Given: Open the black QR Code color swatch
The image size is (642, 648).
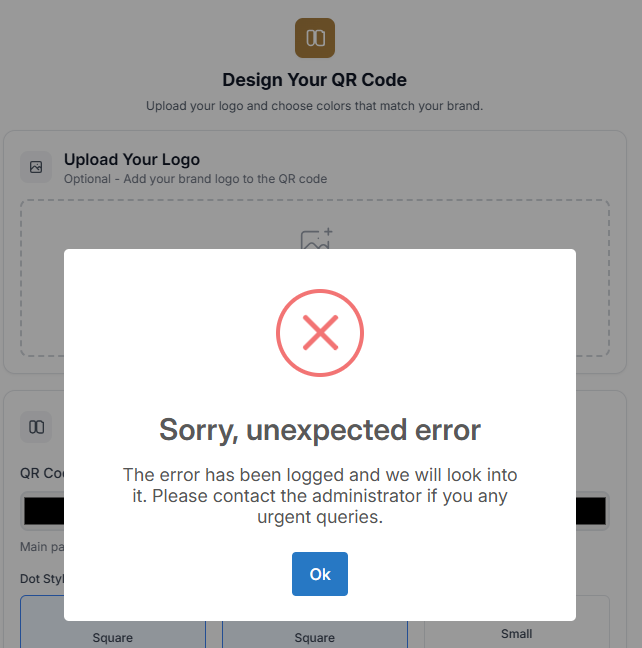Looking at the screenshot, I should [44, 511].
